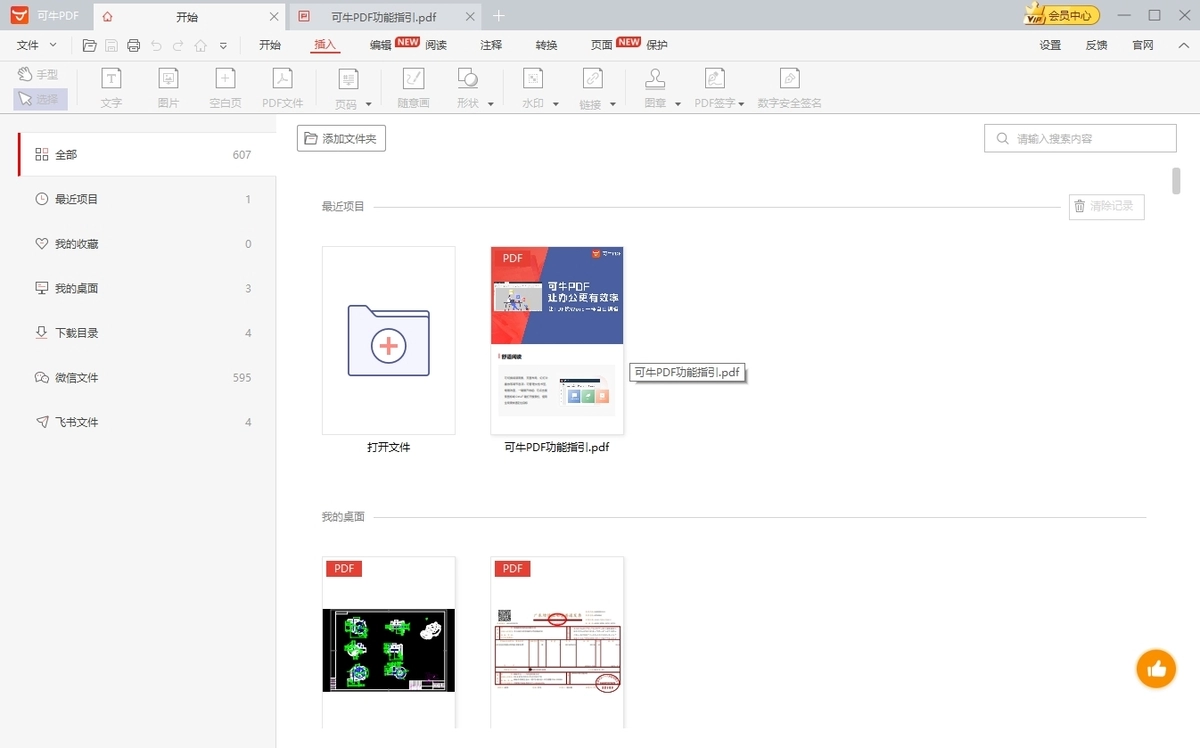Expand the 图章 dropdown arrow

(x=678, y=104)
